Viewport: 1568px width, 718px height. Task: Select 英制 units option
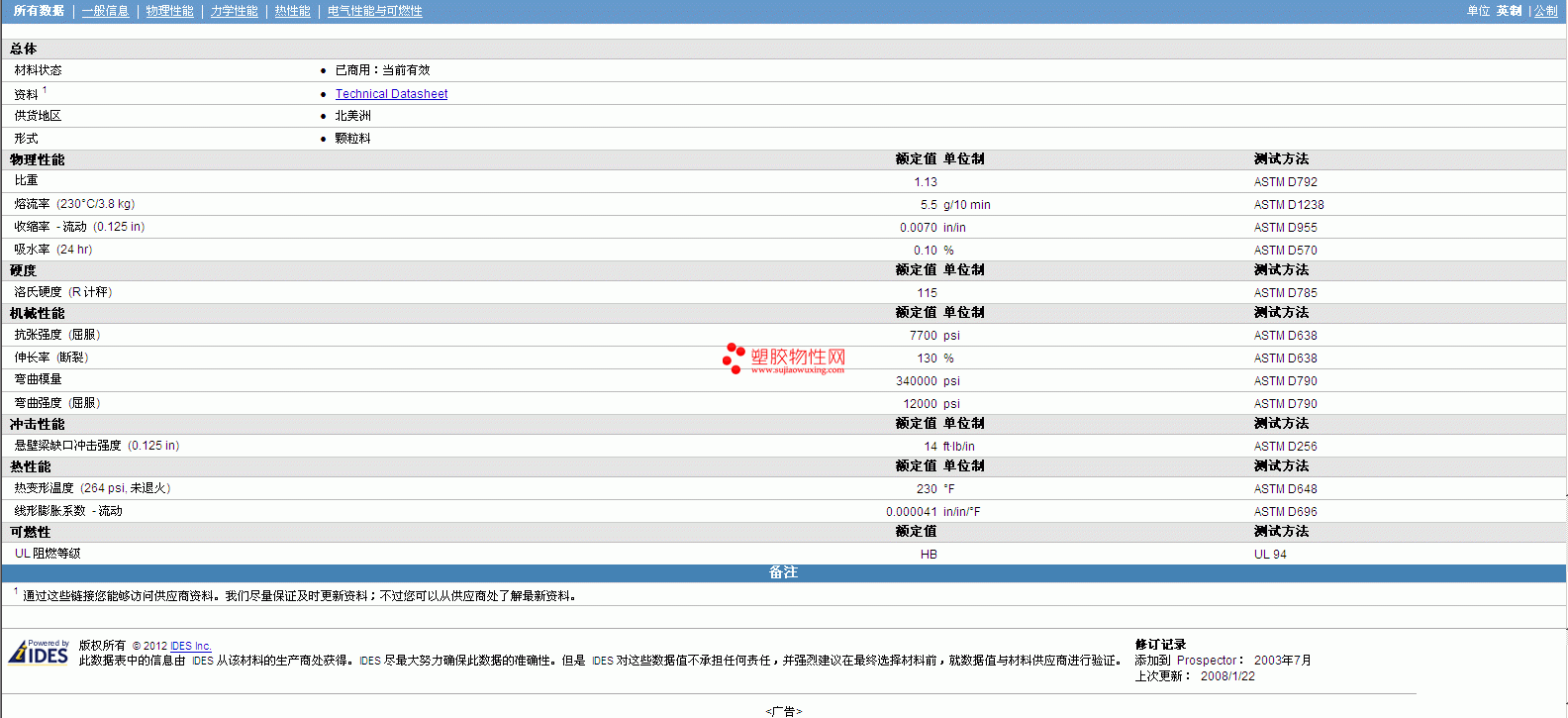[x=1509, y=11]
